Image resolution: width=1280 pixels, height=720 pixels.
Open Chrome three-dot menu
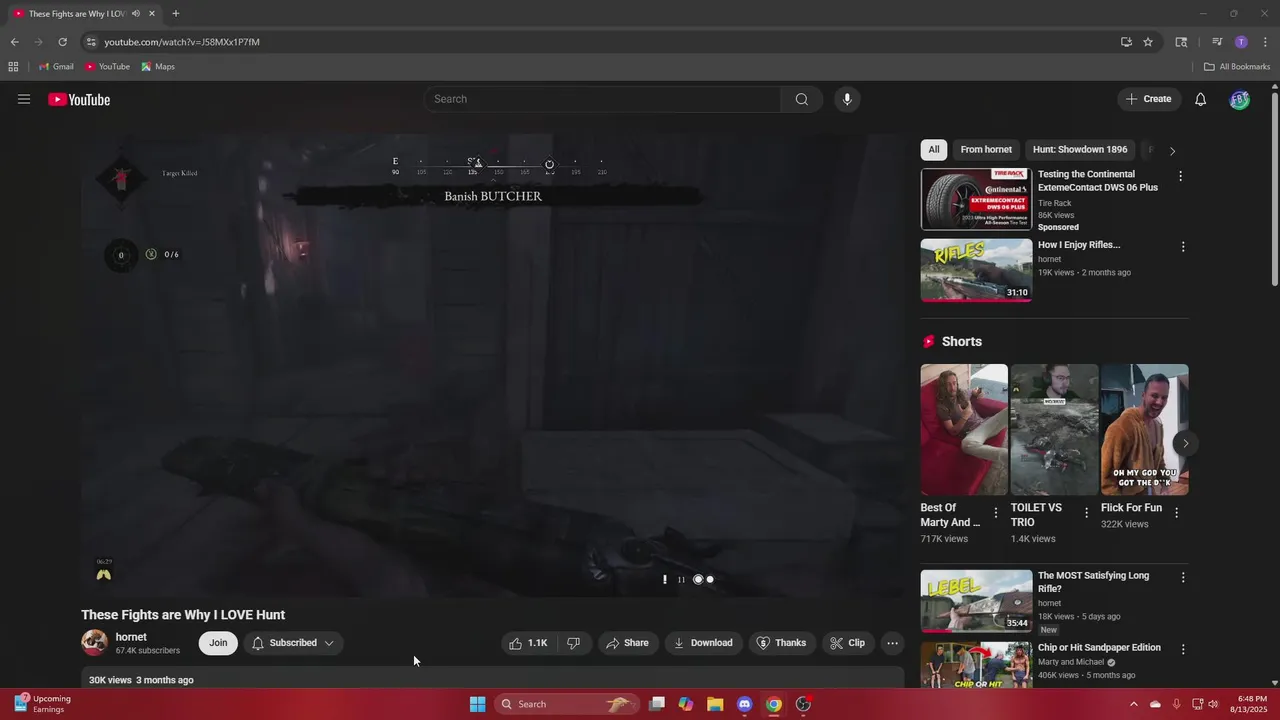click(x=1264, y=42)
